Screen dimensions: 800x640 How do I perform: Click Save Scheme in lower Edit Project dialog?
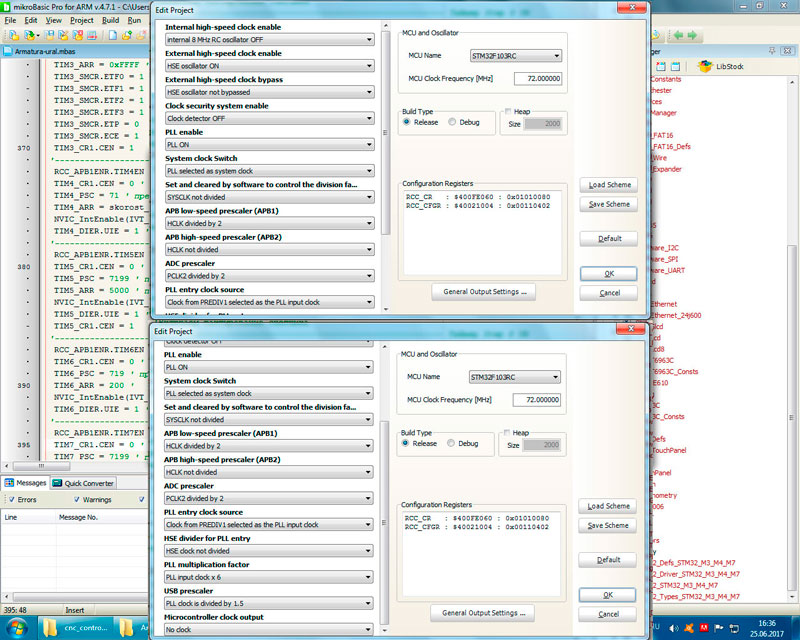pos(607,525)
